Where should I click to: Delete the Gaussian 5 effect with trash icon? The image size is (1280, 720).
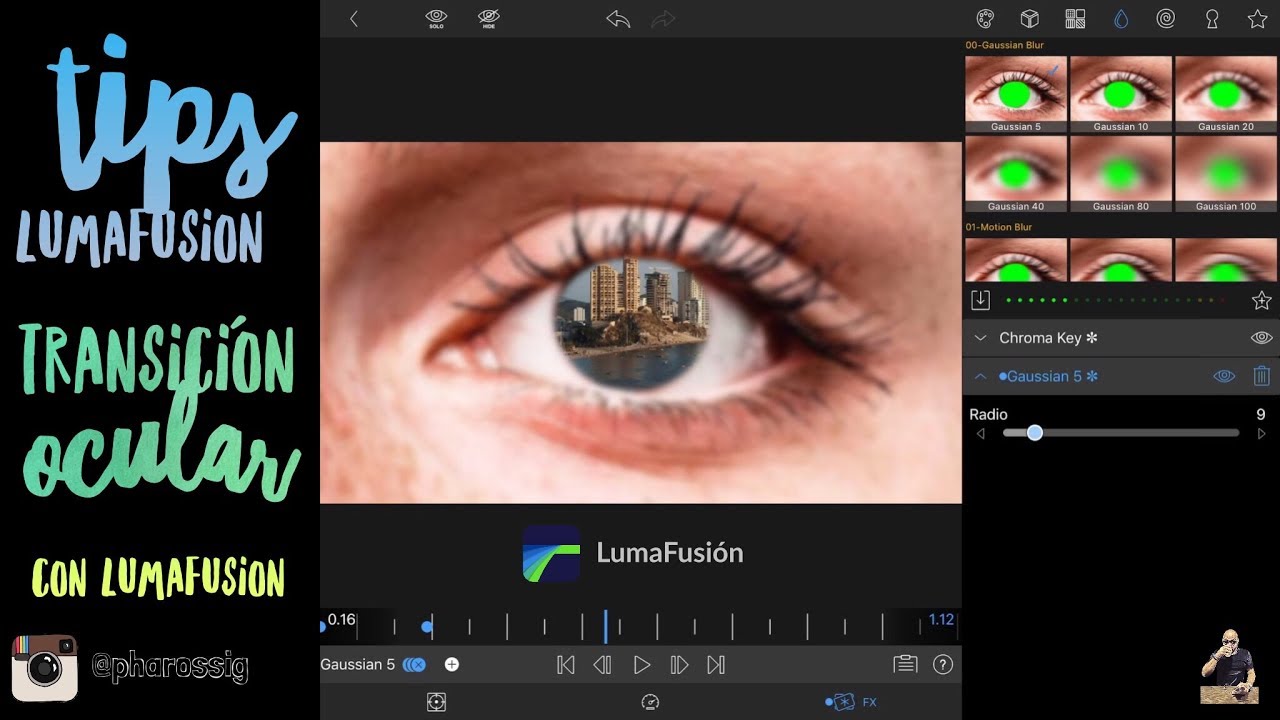click(1262, 376)
